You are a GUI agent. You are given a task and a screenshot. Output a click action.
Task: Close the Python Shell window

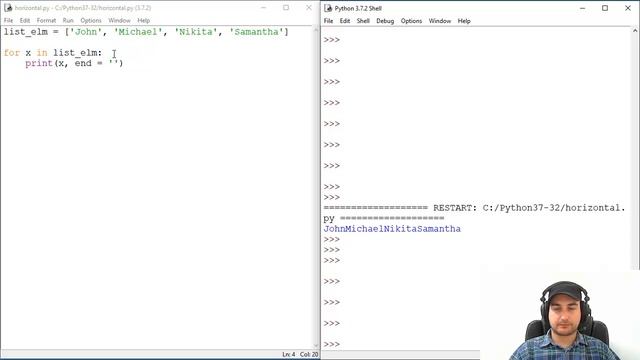pyautogui.click(x=628, y=8)
